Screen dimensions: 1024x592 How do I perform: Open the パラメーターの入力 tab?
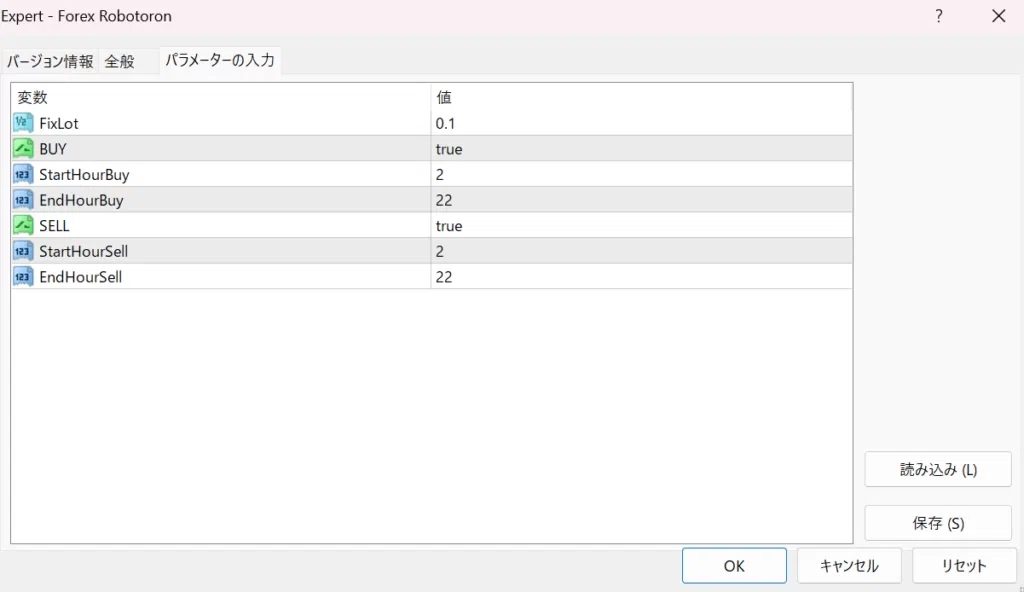click(220, 60)
